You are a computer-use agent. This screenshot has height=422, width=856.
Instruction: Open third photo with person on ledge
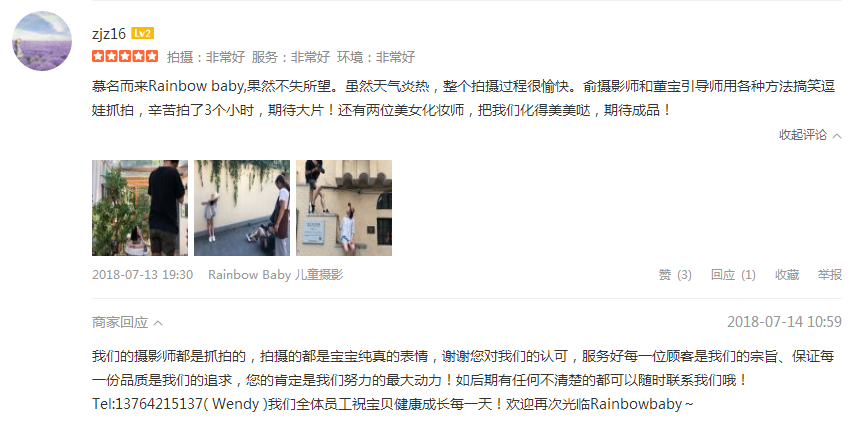click(x=344, y=207)
